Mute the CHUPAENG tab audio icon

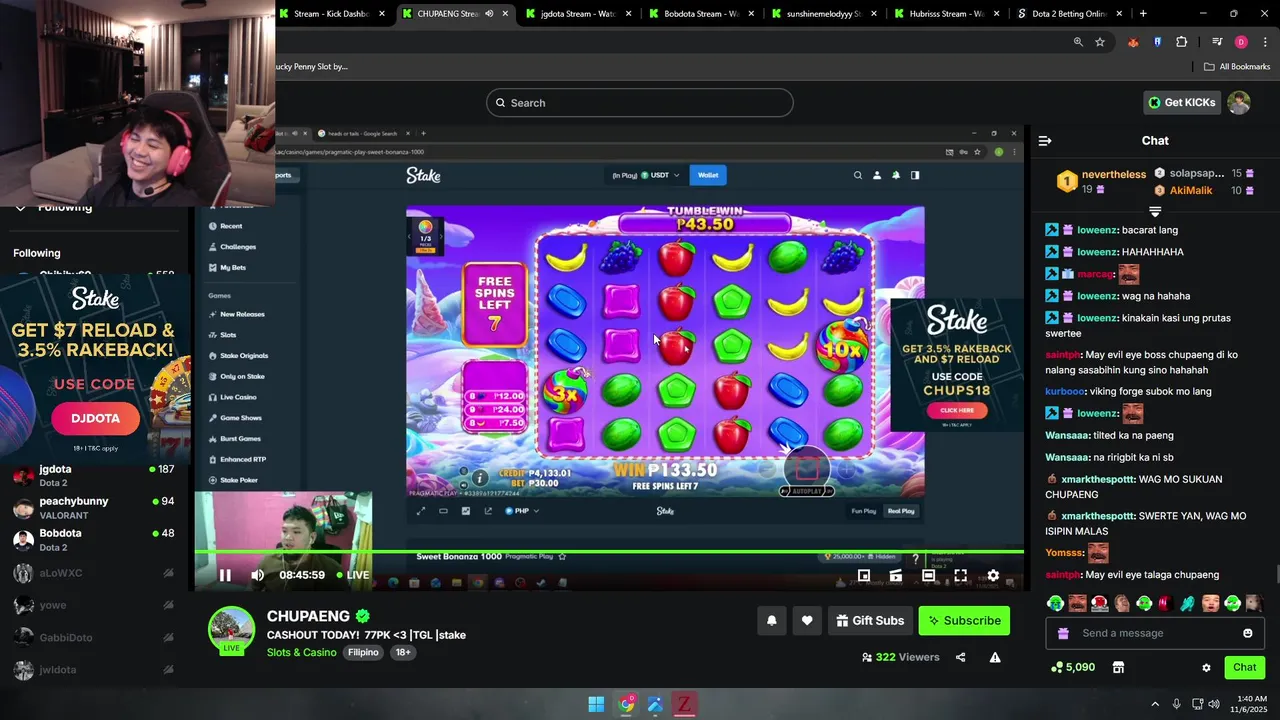click(489, 14)
